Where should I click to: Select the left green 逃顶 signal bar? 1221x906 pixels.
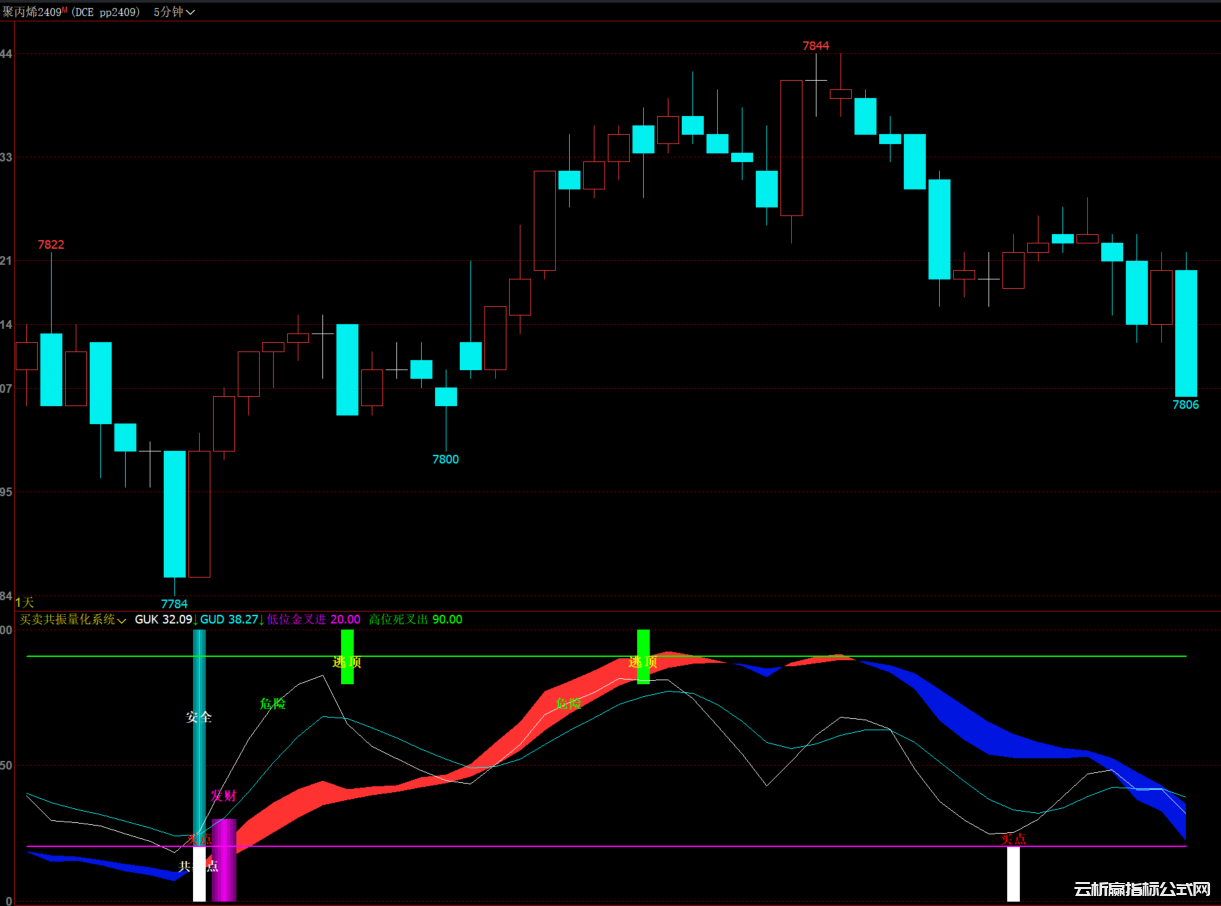pos(347,656)
